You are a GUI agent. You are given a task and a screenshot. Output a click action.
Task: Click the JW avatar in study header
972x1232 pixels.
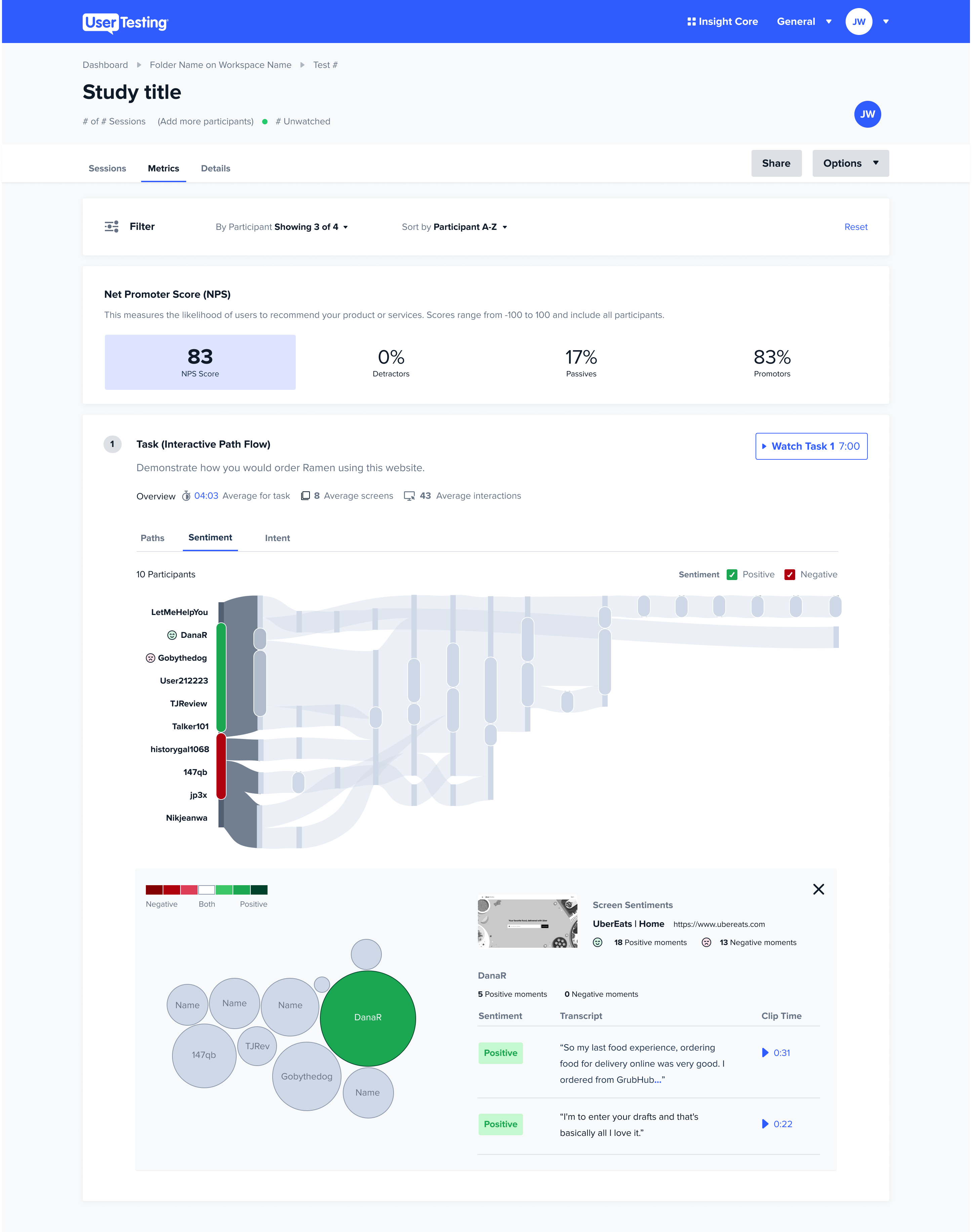tap(867, 114)
